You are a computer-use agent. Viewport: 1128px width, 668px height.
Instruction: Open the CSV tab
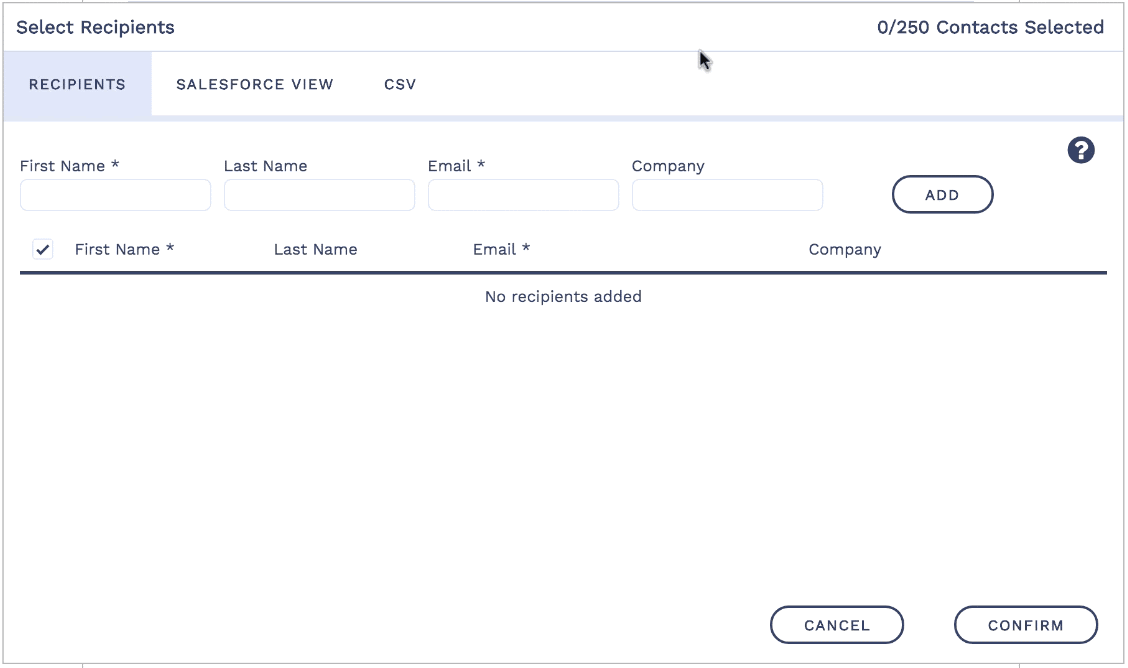pyautogui.click(x=400, y=84)
